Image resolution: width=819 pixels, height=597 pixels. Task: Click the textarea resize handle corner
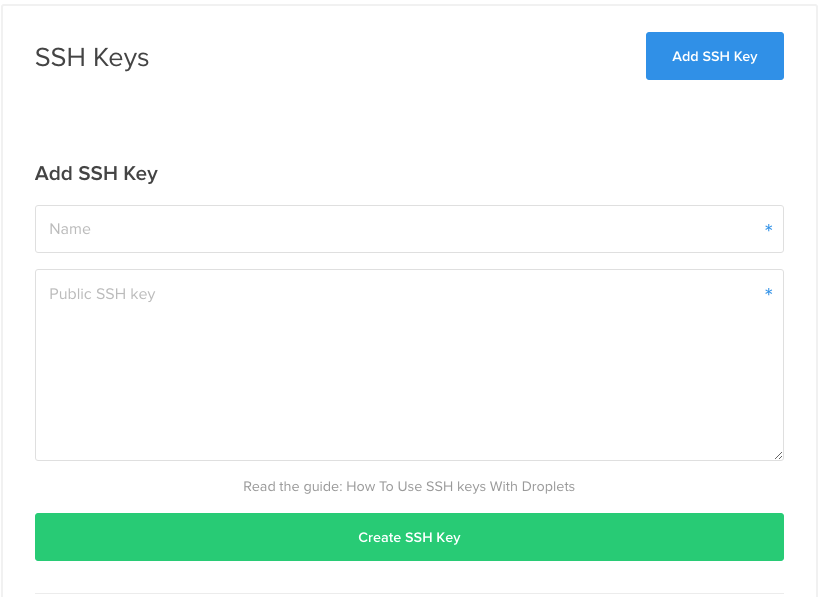778,455
